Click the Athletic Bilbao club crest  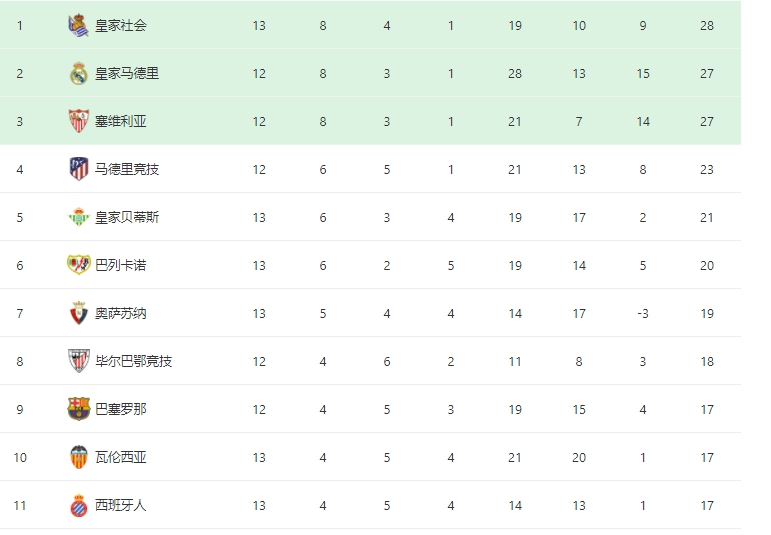point(79,361)
